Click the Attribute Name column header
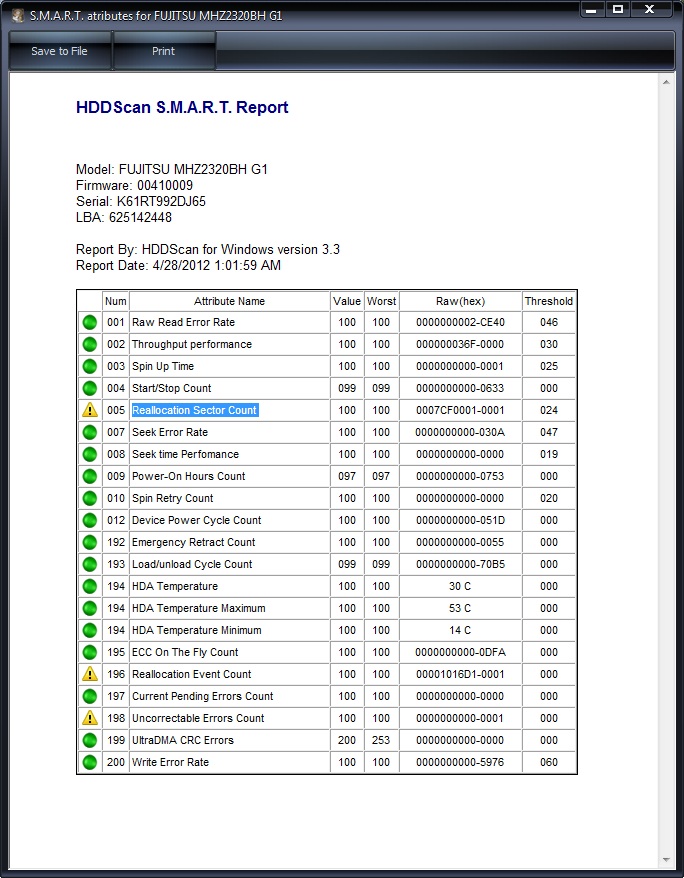Image resolution: width=684 pixels, height=878 pixels. (x=229, y=301)
